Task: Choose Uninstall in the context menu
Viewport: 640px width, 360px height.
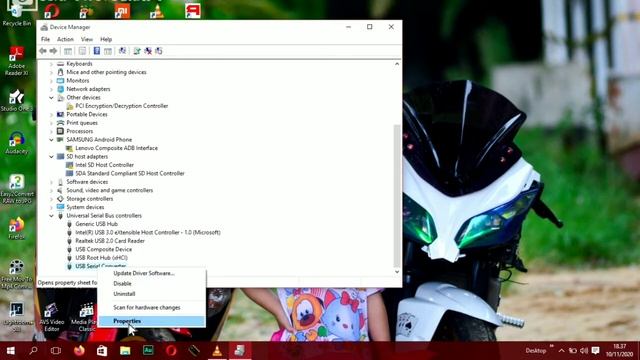Action: tap(124, 293)
